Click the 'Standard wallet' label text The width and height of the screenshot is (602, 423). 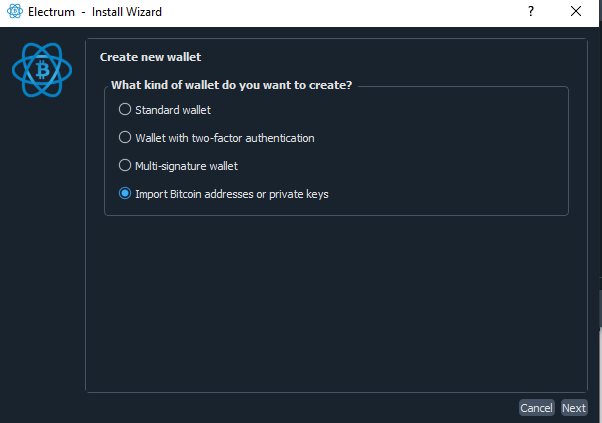[x=173, y=110]
